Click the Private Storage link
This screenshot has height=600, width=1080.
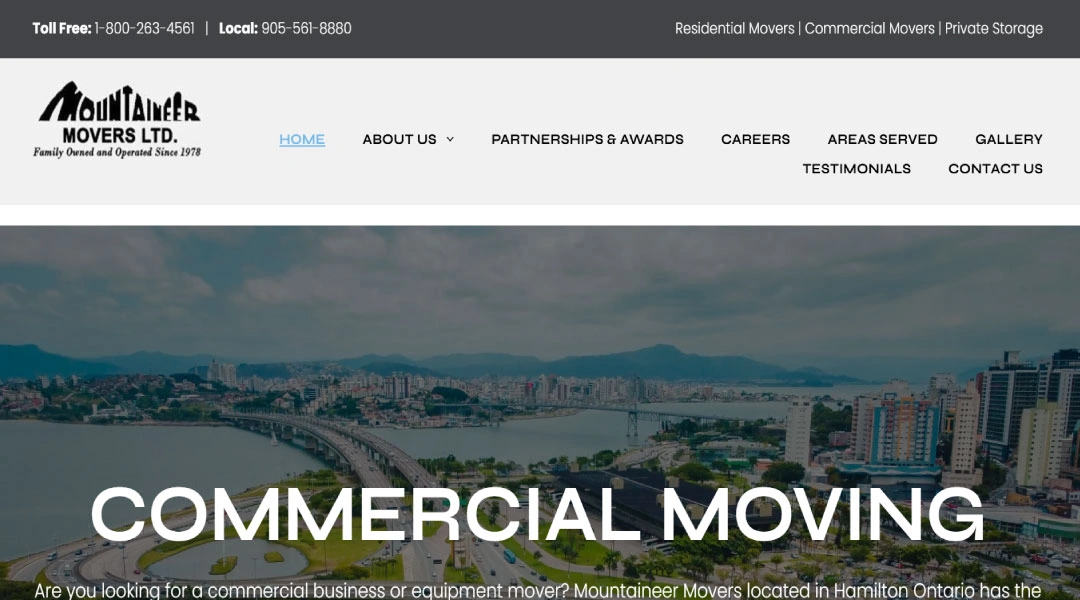coord(993,28)
